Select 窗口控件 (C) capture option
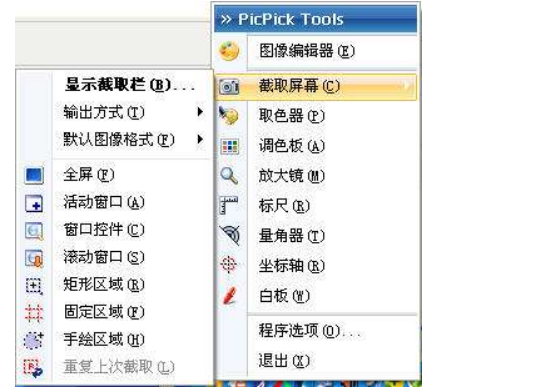Screen dimensions: 544x388 (x=115, y=230)
